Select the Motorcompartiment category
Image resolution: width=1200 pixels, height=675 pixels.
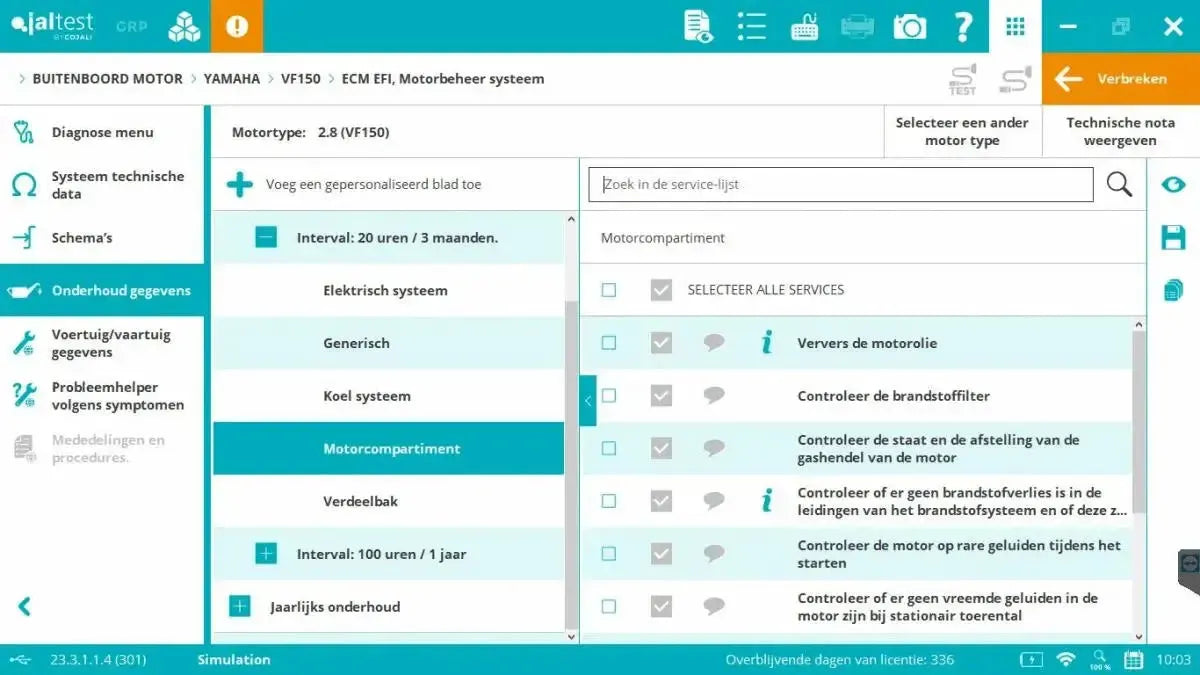[390, 448]
